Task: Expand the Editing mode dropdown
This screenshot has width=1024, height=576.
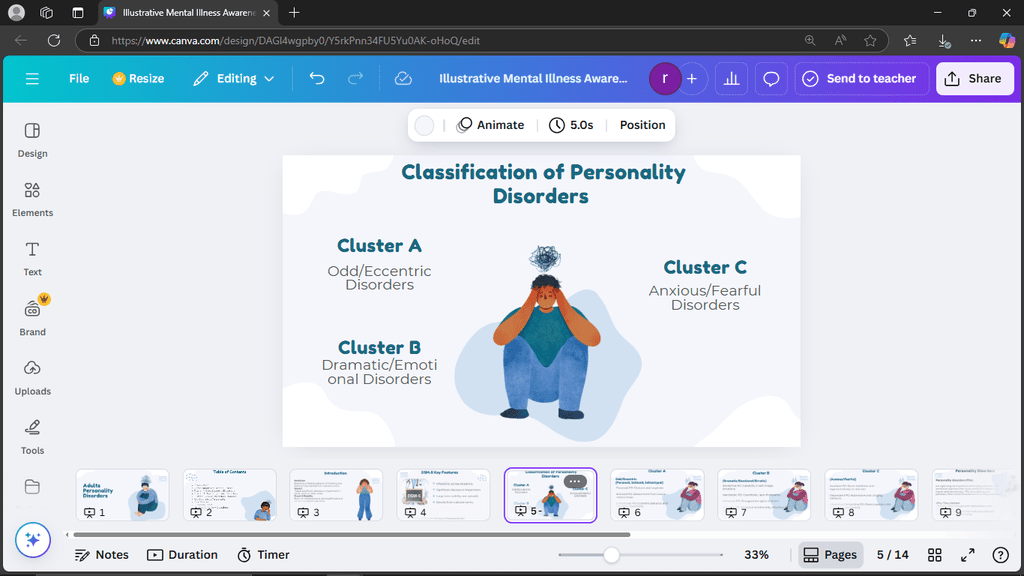Action: point(233,78)
